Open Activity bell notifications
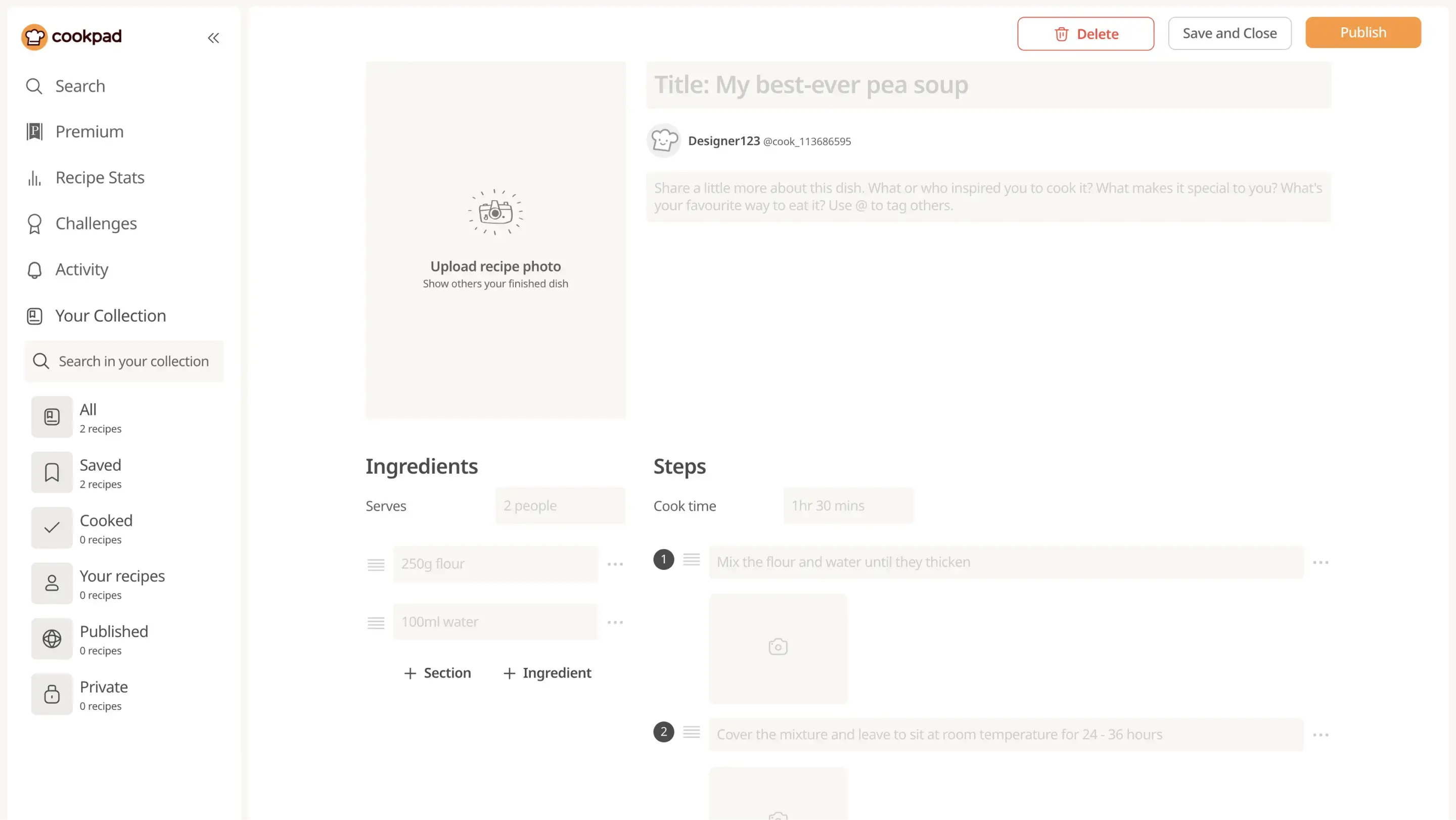The height and width of the screenshot is (820, 1456). [34, 270]
